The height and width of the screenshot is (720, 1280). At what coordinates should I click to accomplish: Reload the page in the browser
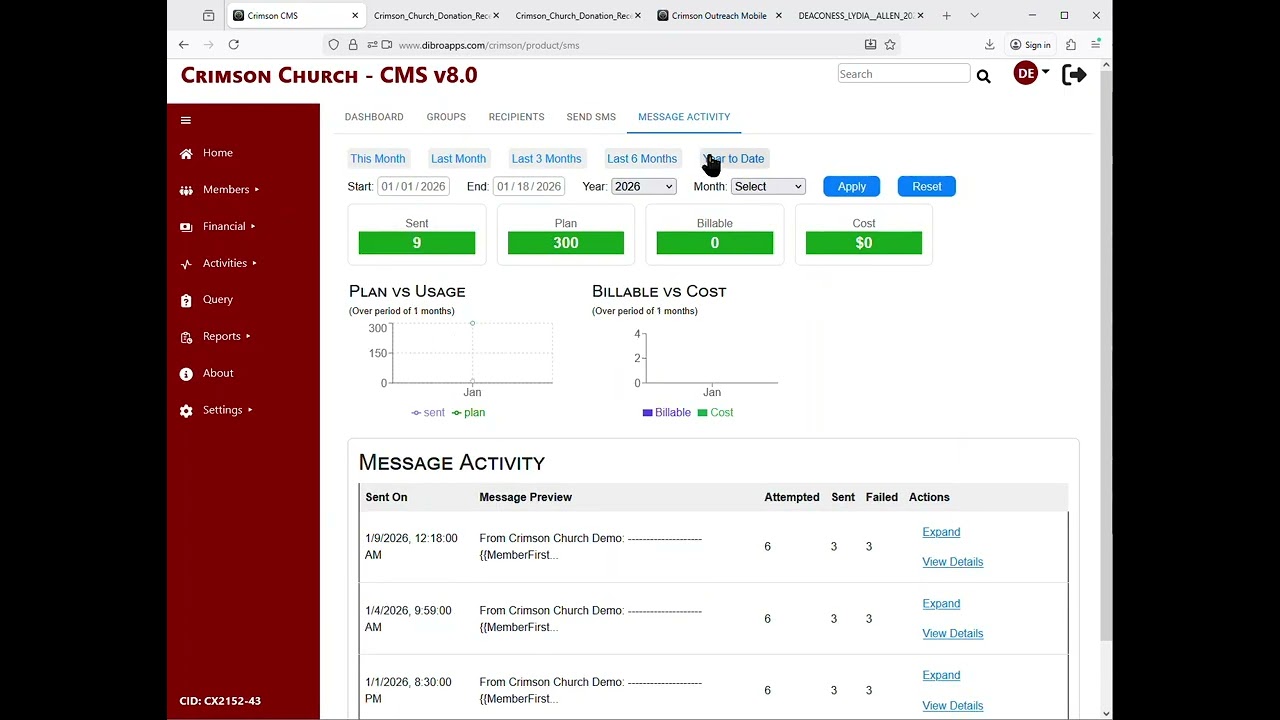pos(233,45)
